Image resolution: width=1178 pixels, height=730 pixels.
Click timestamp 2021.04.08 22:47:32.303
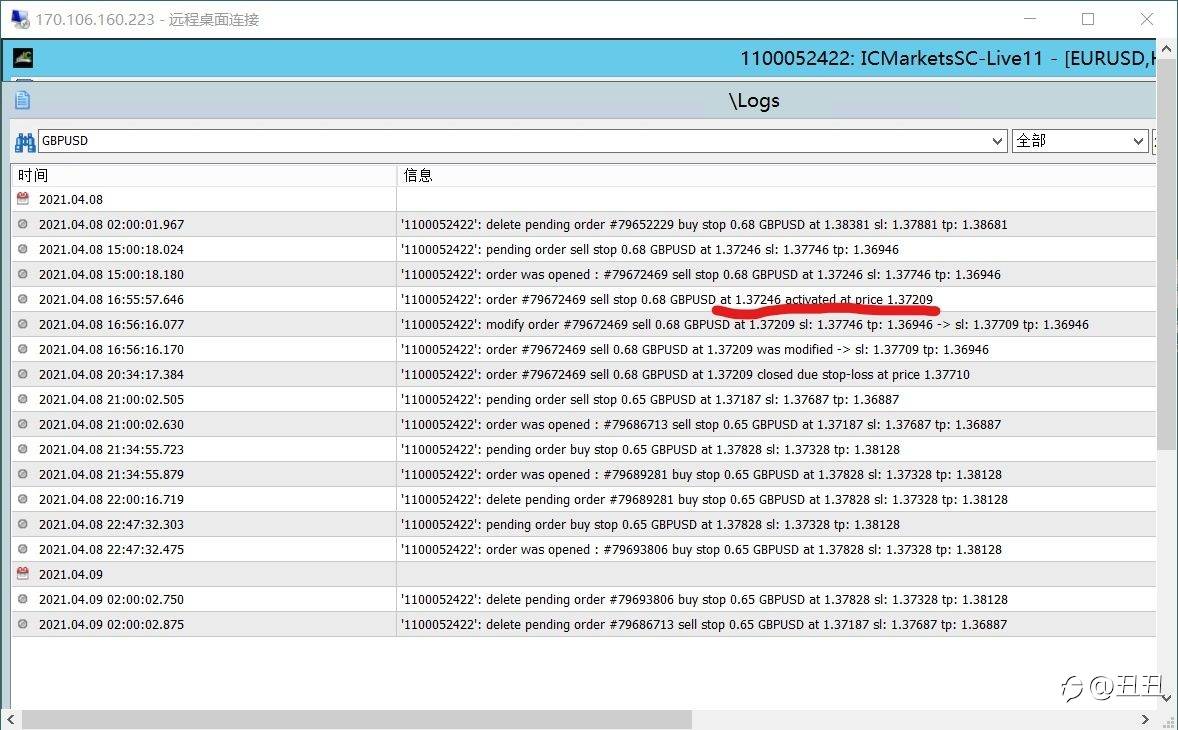(x=111, y=524)
